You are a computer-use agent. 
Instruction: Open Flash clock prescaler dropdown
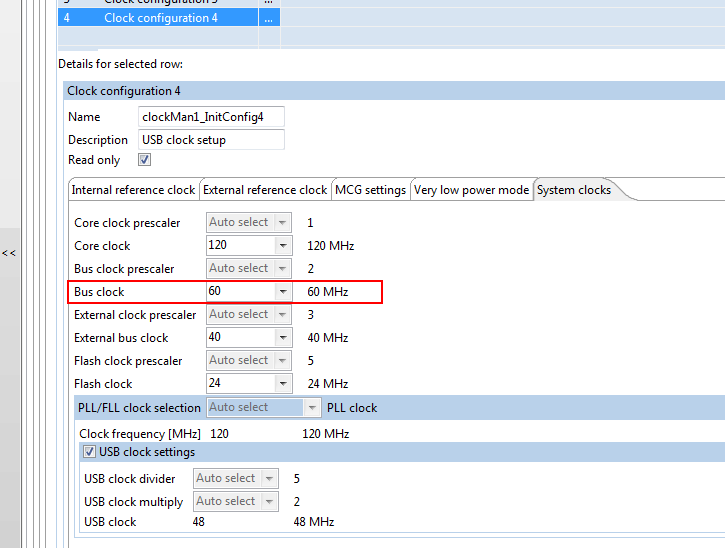click(x=249, y=360)
